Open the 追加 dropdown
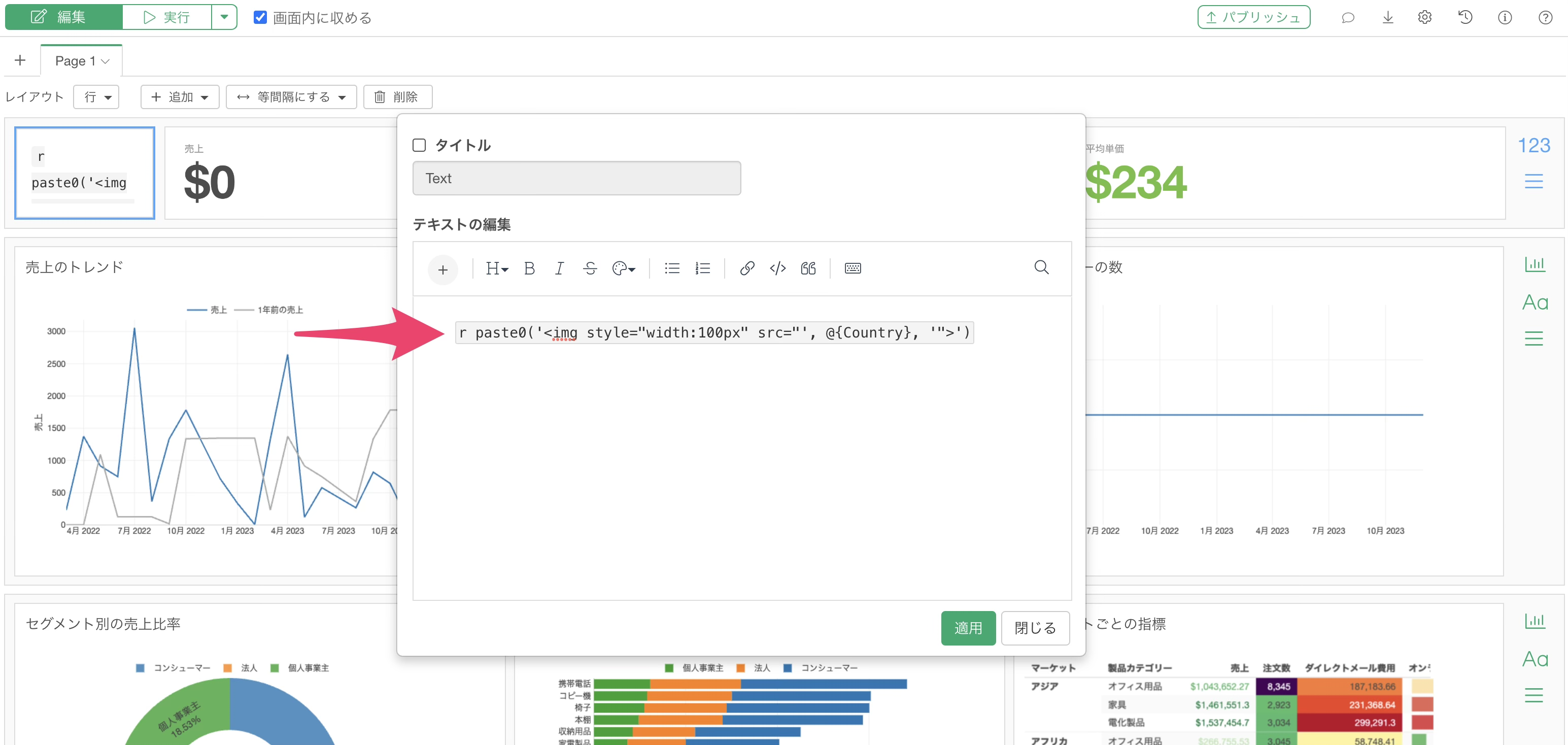This screenshot has width=1568, height=745. [x=180, y=97]
